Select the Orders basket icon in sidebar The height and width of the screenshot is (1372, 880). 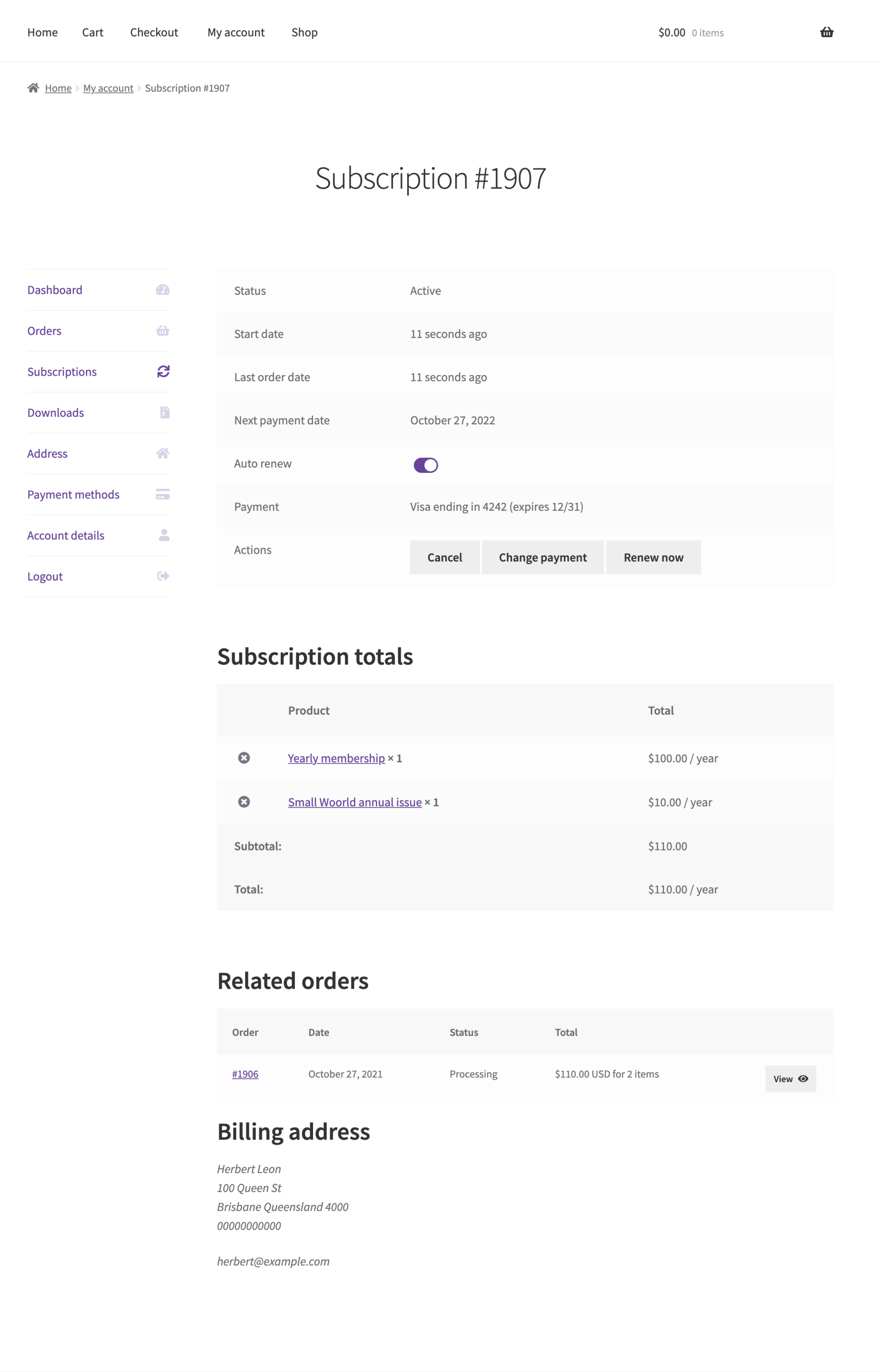tap(163, 331)
